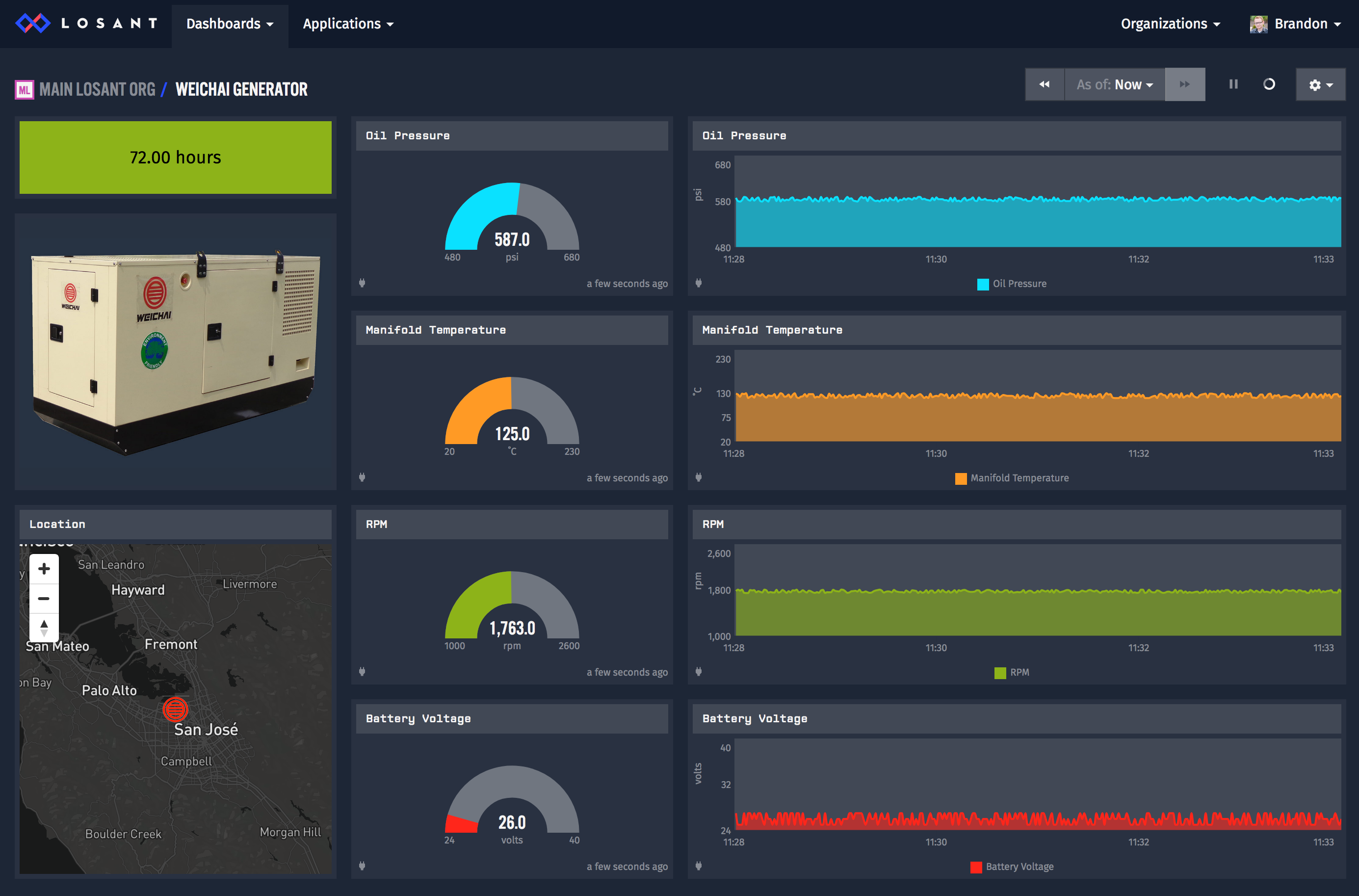Click the forward navigation arrow icon
This screenshot has width=1359, height=896.
1185,85
